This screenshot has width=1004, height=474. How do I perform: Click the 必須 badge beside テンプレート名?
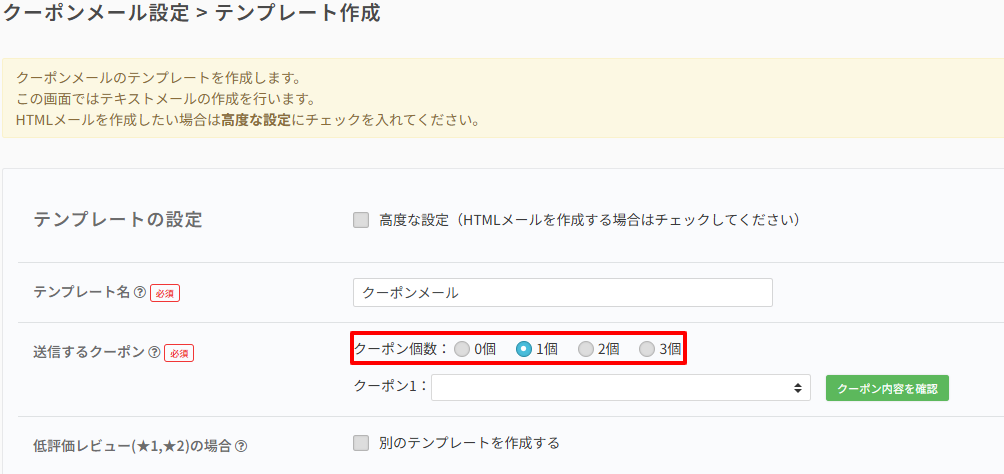[x=164, y=293]
